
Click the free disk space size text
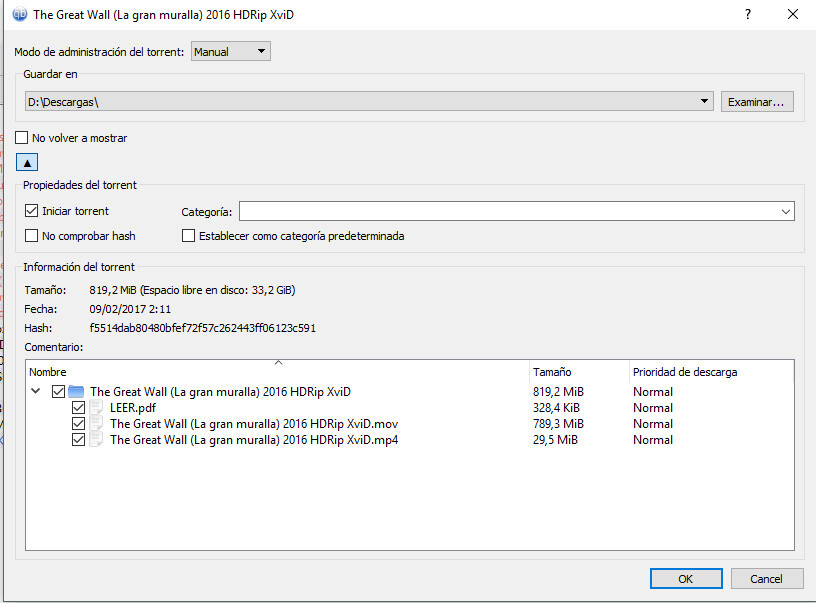(x=218, y=290)
